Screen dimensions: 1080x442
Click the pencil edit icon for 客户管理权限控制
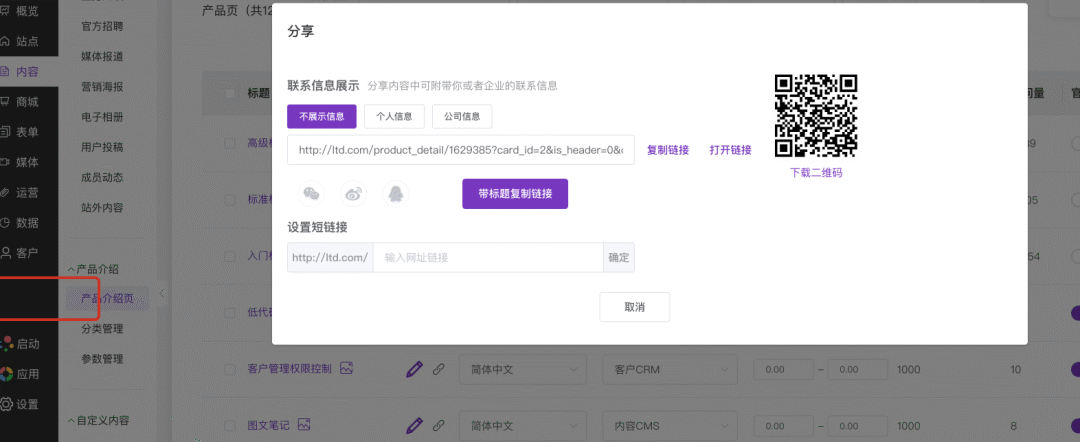coord(414,369)
